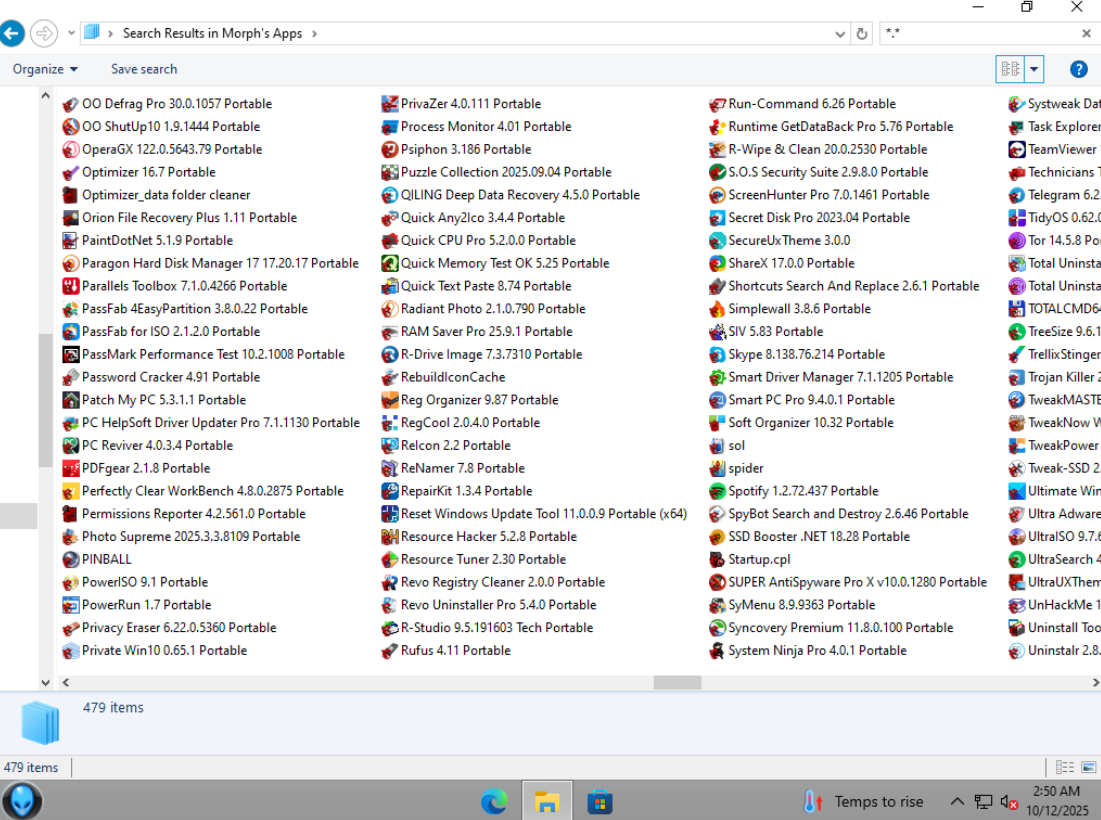Select the Startup.cpl icon
Screen dimensions: 1101x820
[x=717, y=560]
